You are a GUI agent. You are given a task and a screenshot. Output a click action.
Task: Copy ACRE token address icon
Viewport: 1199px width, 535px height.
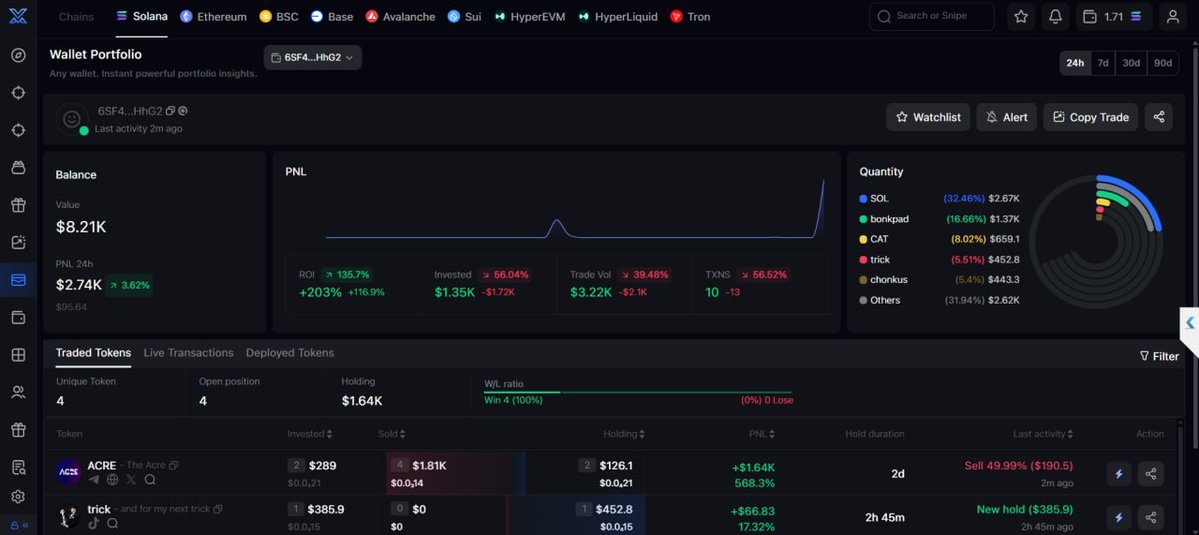174,465
